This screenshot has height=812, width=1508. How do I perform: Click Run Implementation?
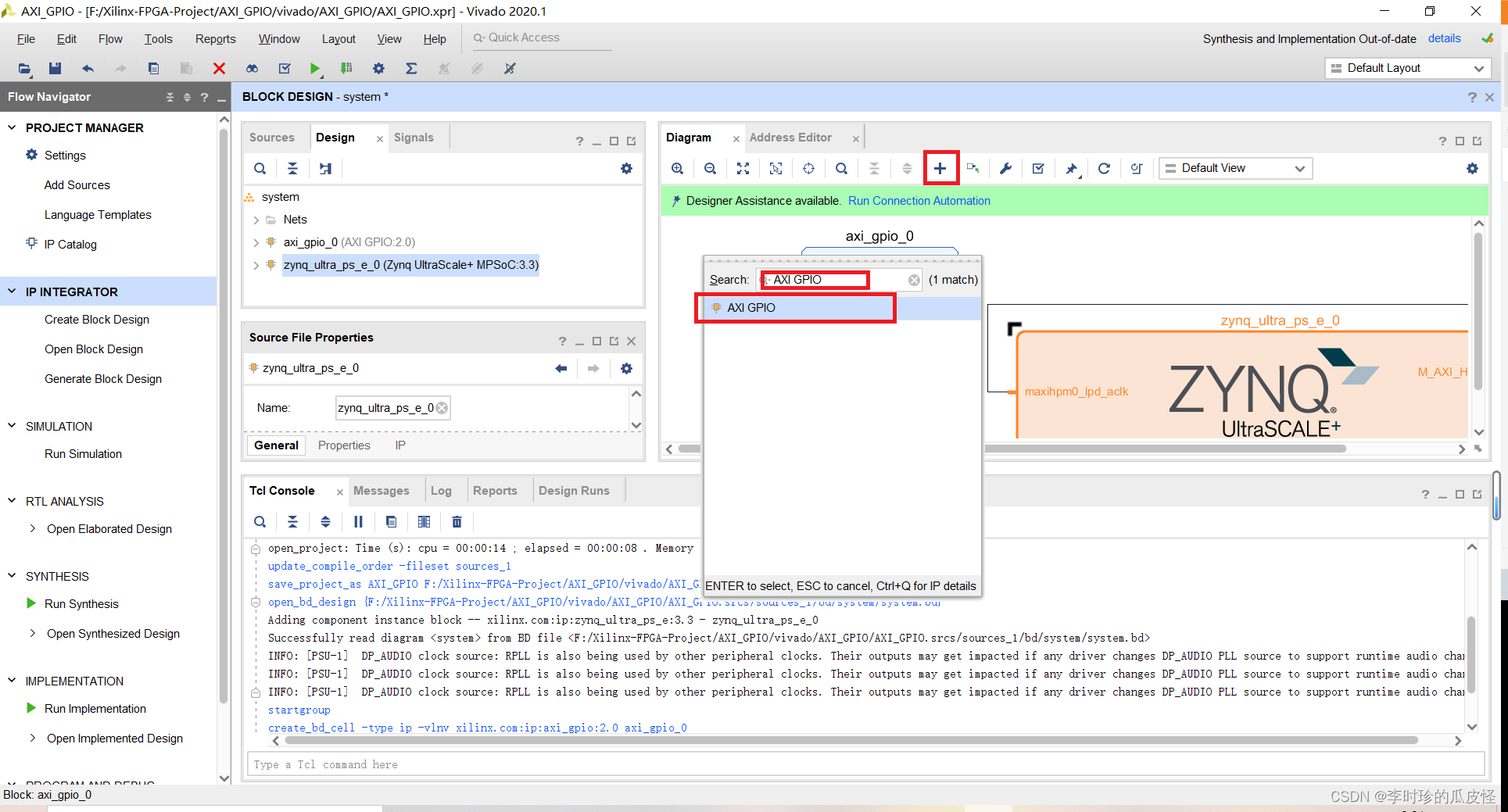click(95, 708)
